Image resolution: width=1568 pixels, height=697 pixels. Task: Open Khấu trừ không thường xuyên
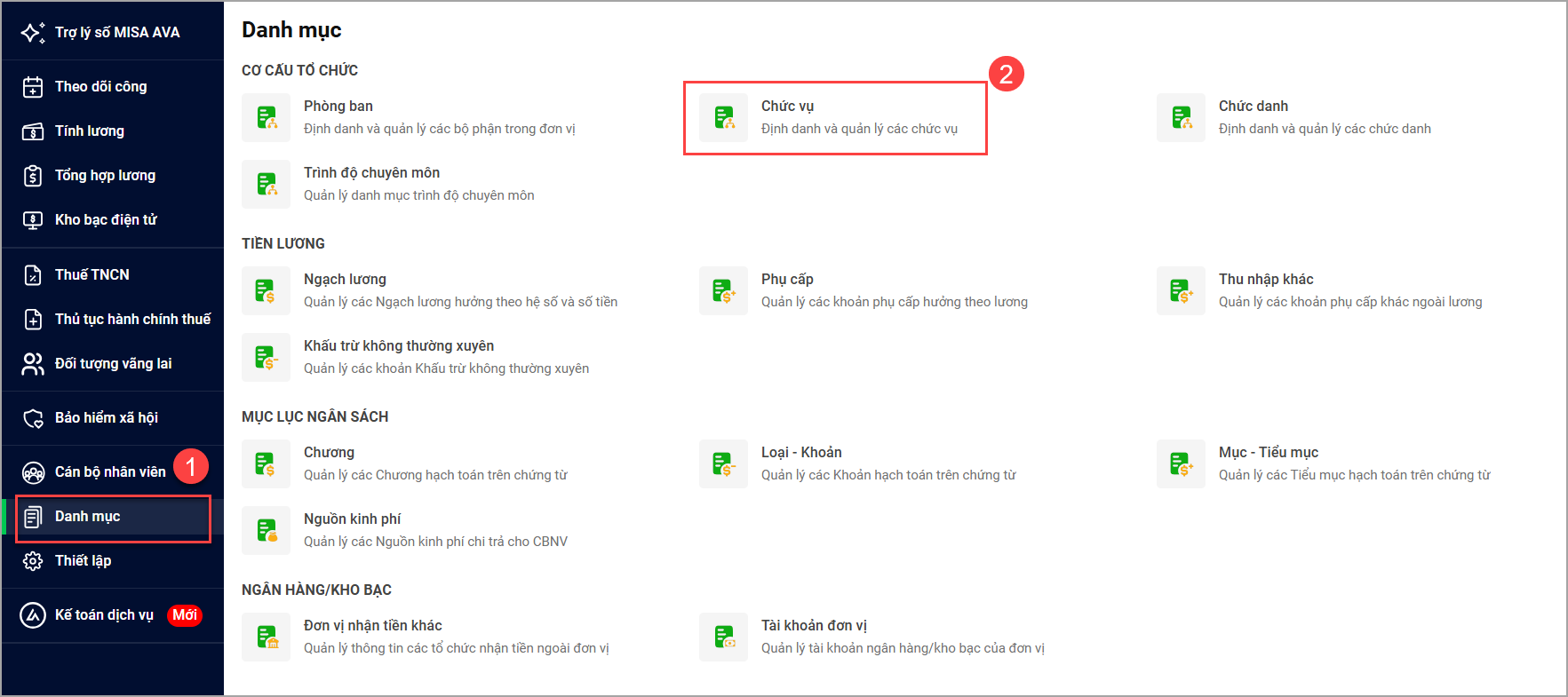click(x=398, y=346)
